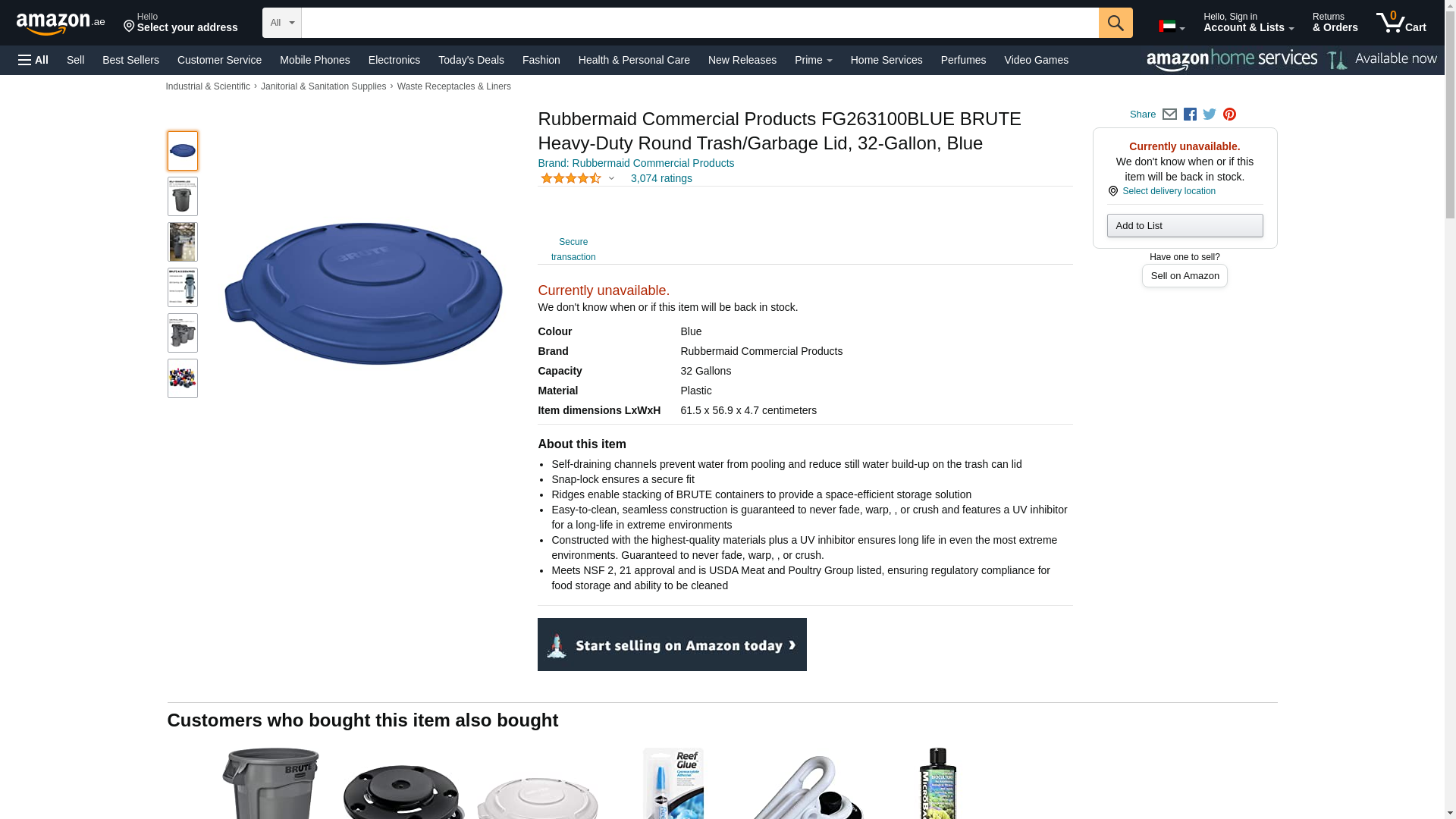1456x819 pixels.
Task: Share on Pinterest icon
Action: tap(1229, 115)
